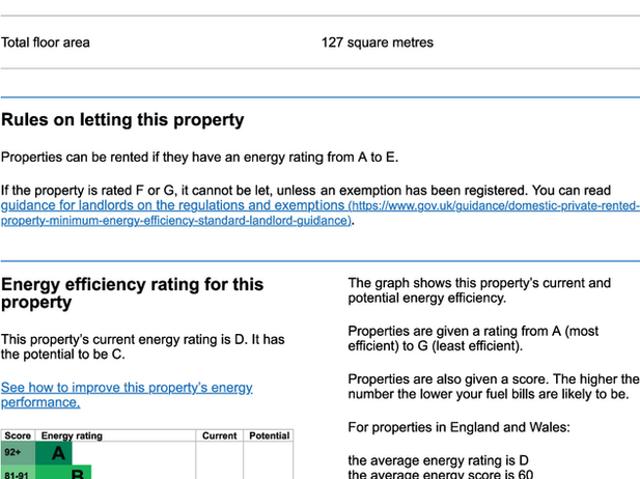Click 'For properties in England and Wales' text
640x479 pixels.
[458, 427]
